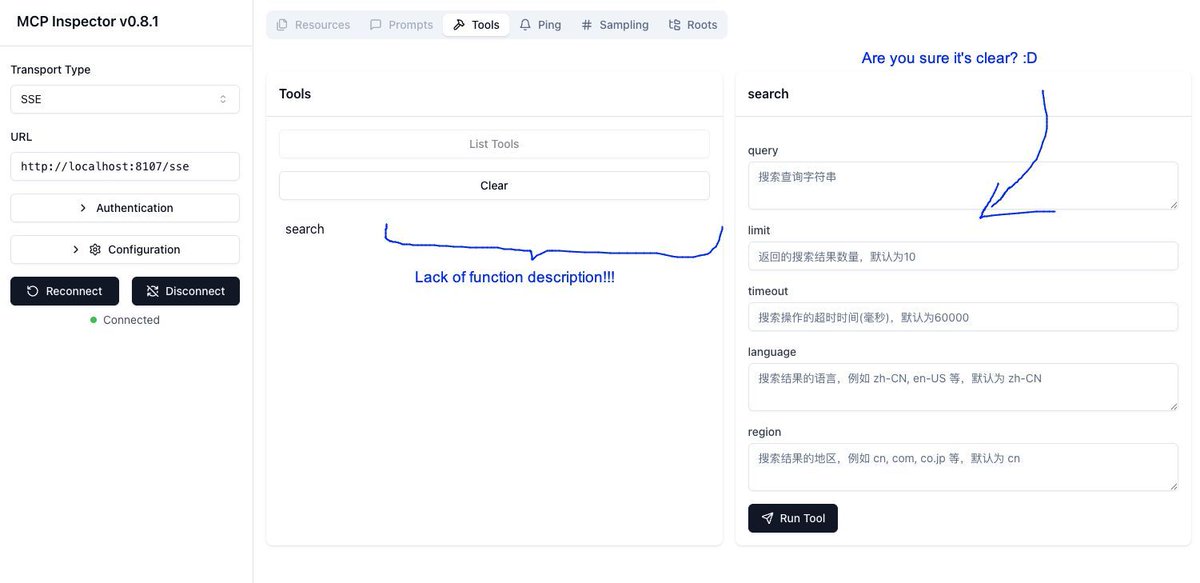Image resolution: width=1200 pixels, height=583 pixels.
Task: Click the Connected status text
Action: point(131,320)
